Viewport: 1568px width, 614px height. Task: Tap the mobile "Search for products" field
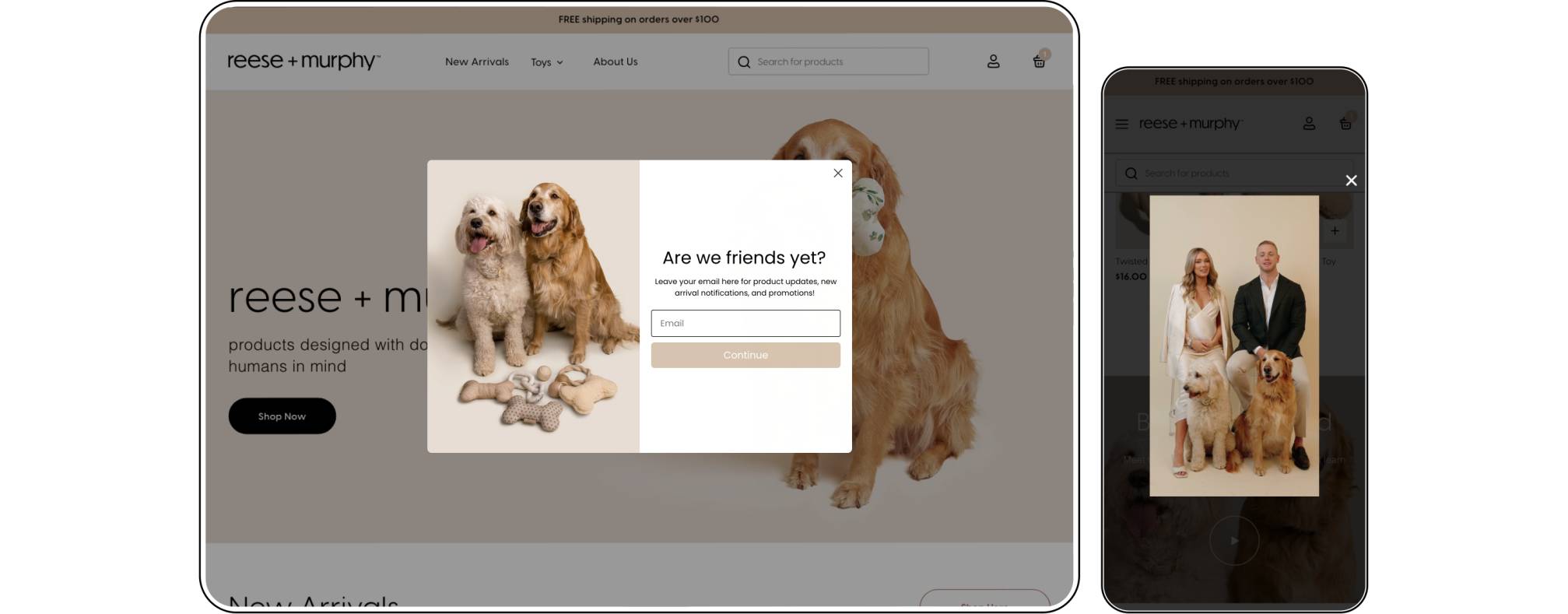[1237, 174]
